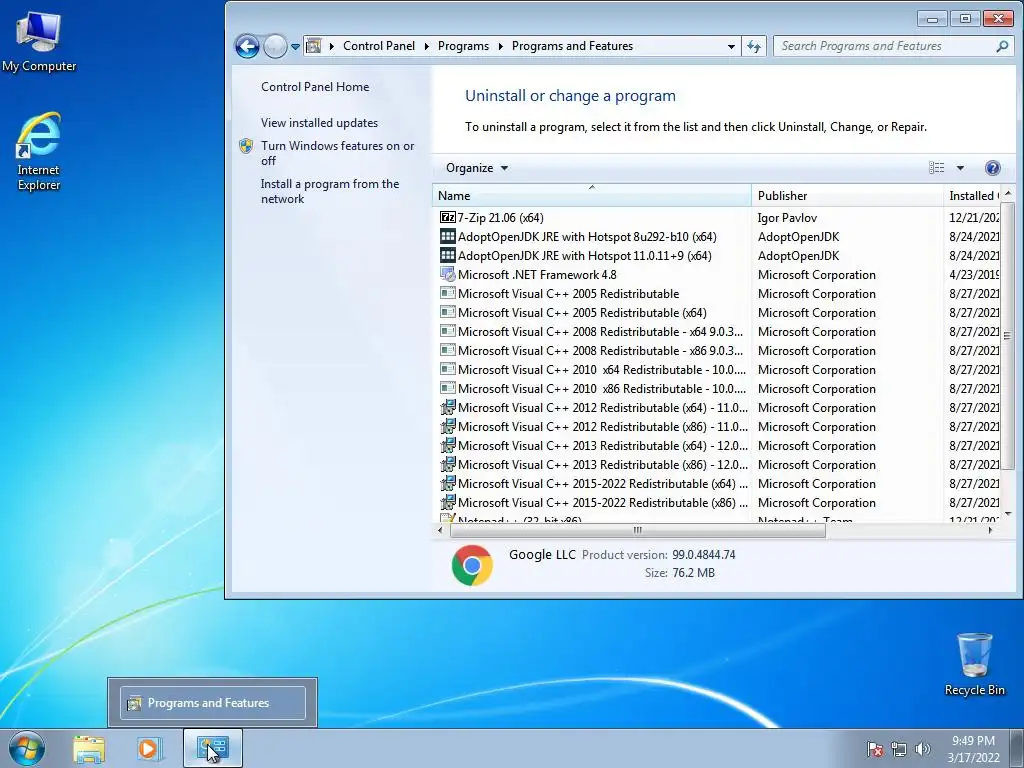1024x768 pixels.
Task: Click Control Panel taskbar button
Action: (x=213, y=748)
